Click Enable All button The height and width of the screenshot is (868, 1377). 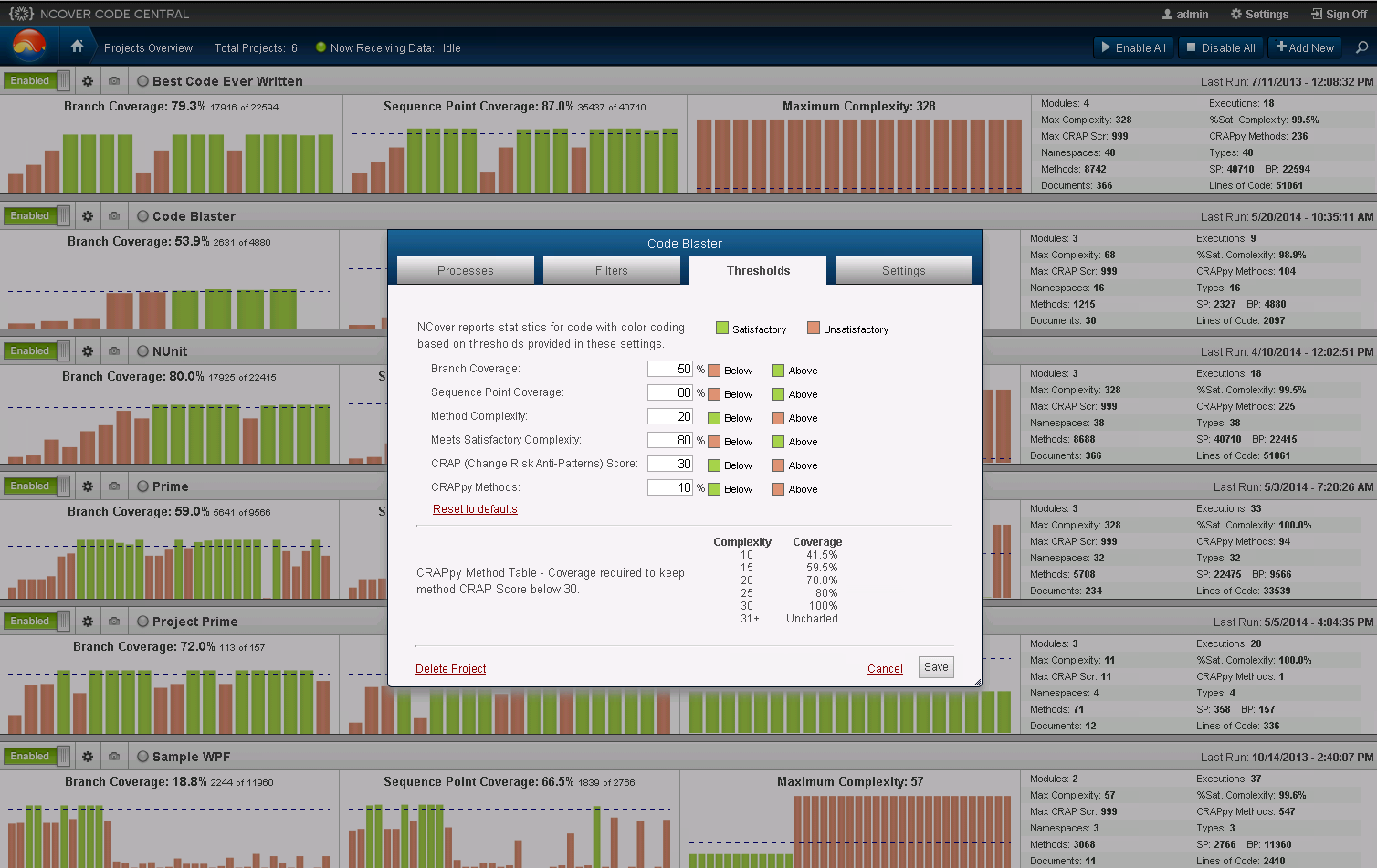1133,47
